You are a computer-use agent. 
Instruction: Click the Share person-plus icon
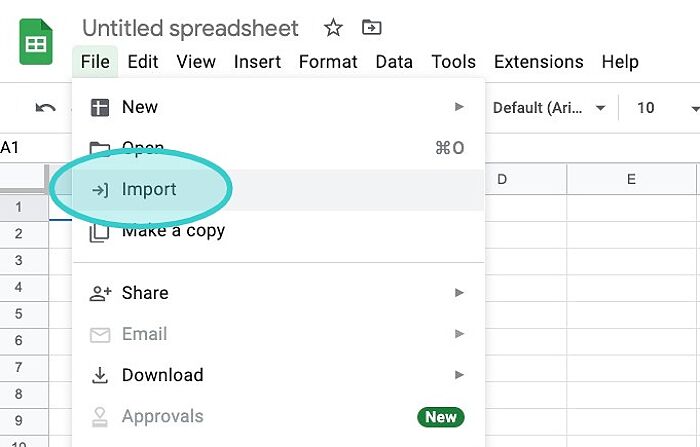[100, 293]
